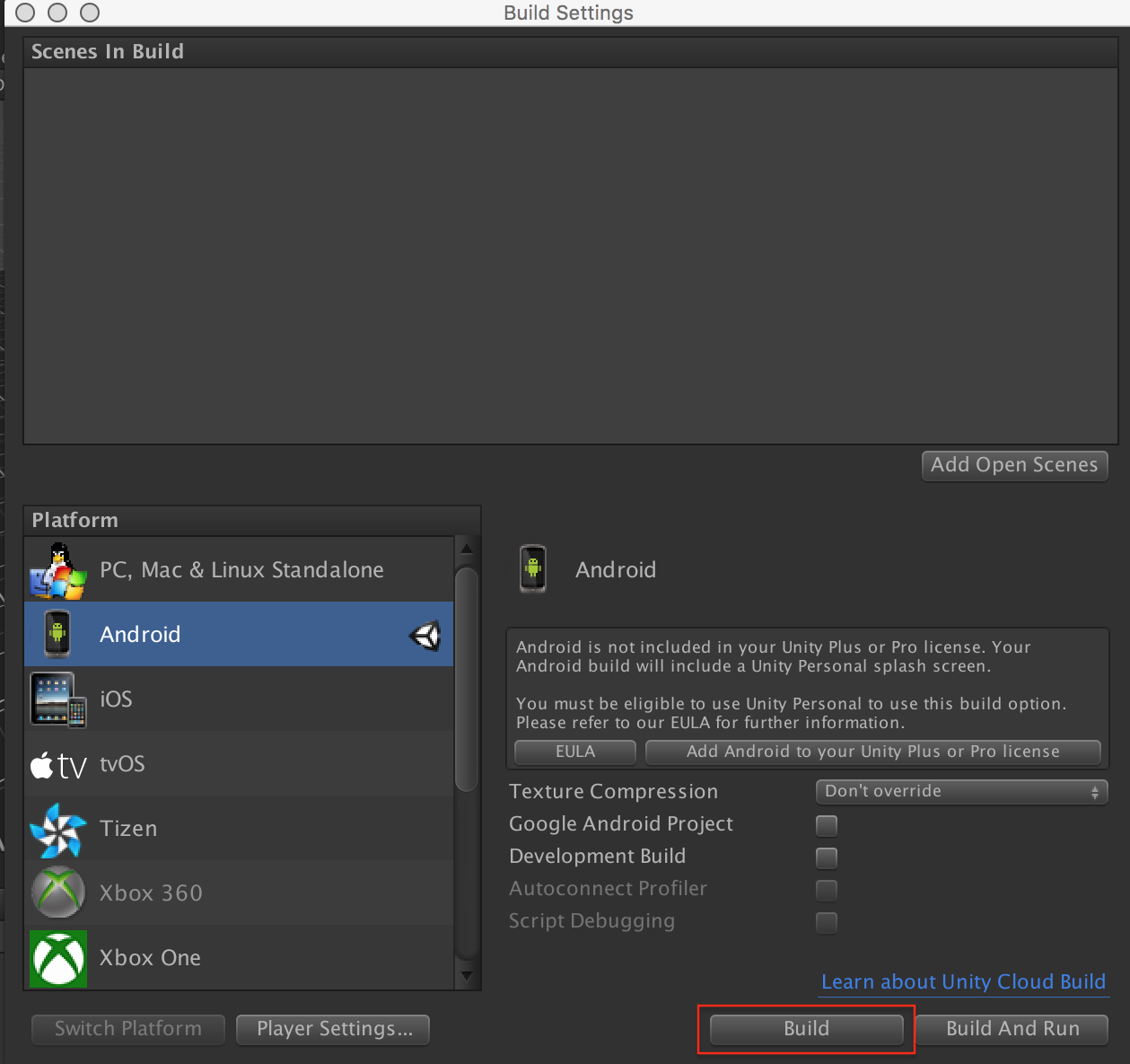Select the Android platform label

140,635
